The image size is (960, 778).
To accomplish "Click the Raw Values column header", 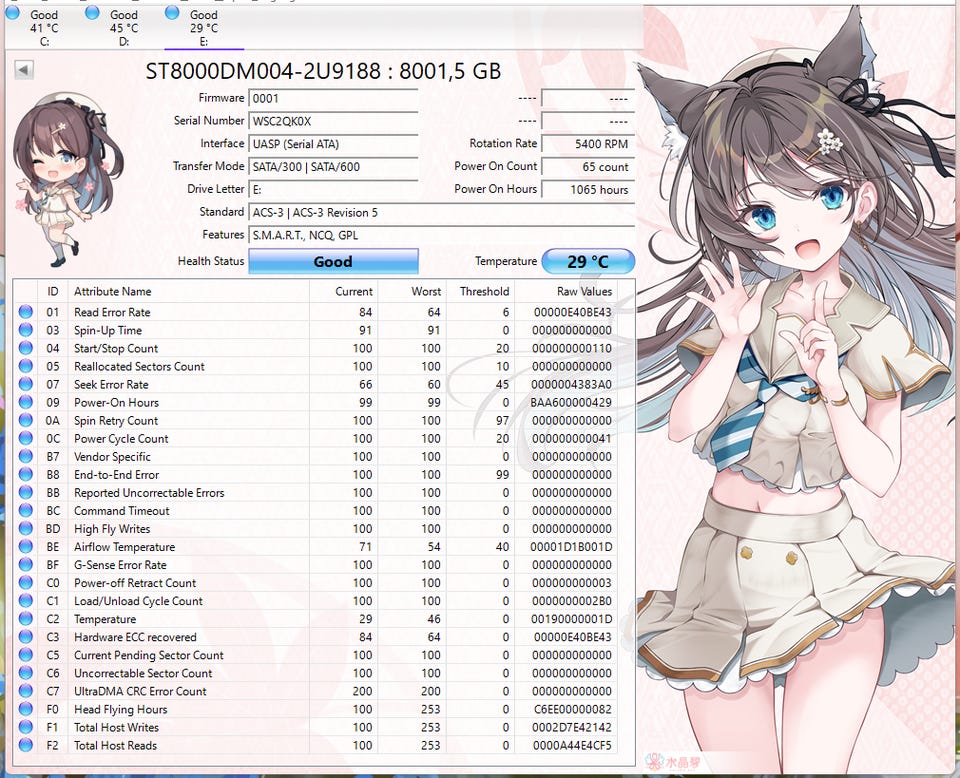I will [x=566, y=291].
